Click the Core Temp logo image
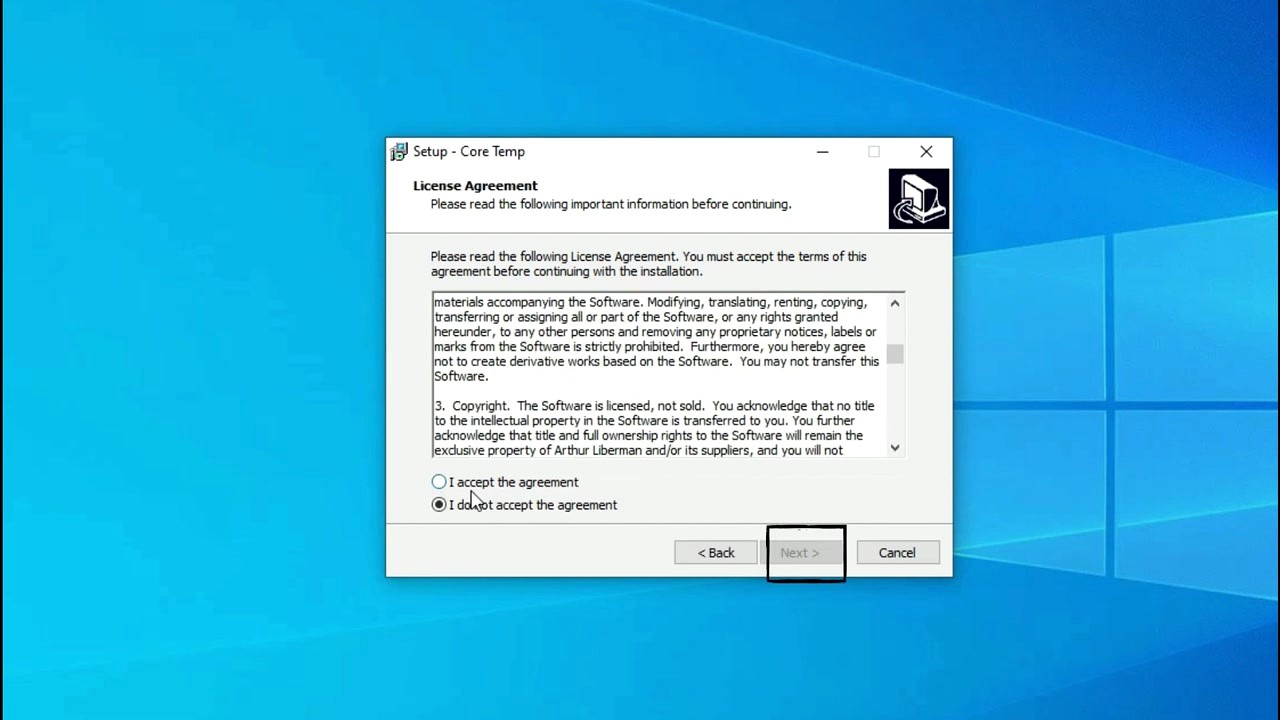Screen dimensions: 1280x720 click(x=917, y=198)
